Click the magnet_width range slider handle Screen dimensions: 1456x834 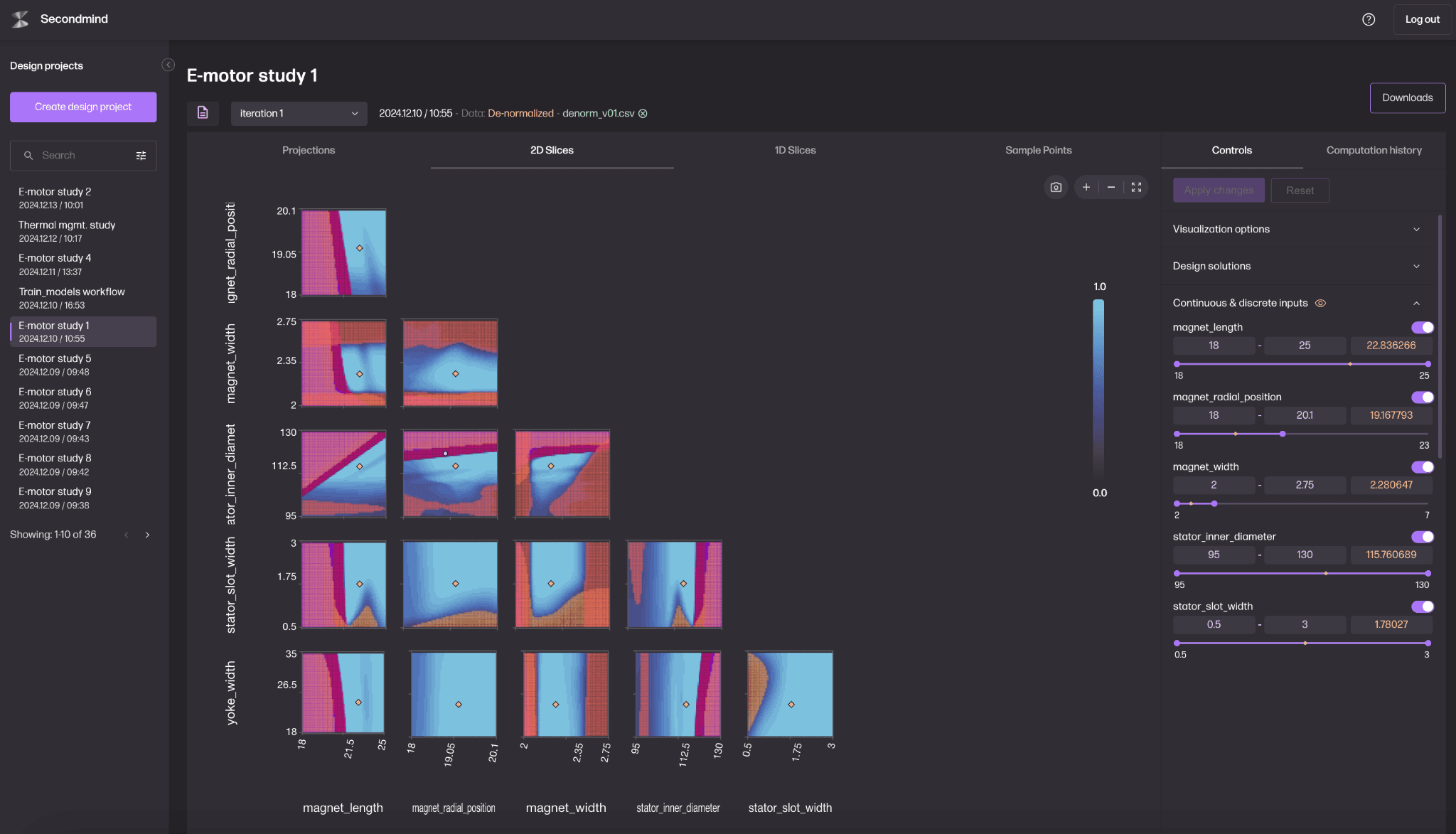[x=1214, y=503]
